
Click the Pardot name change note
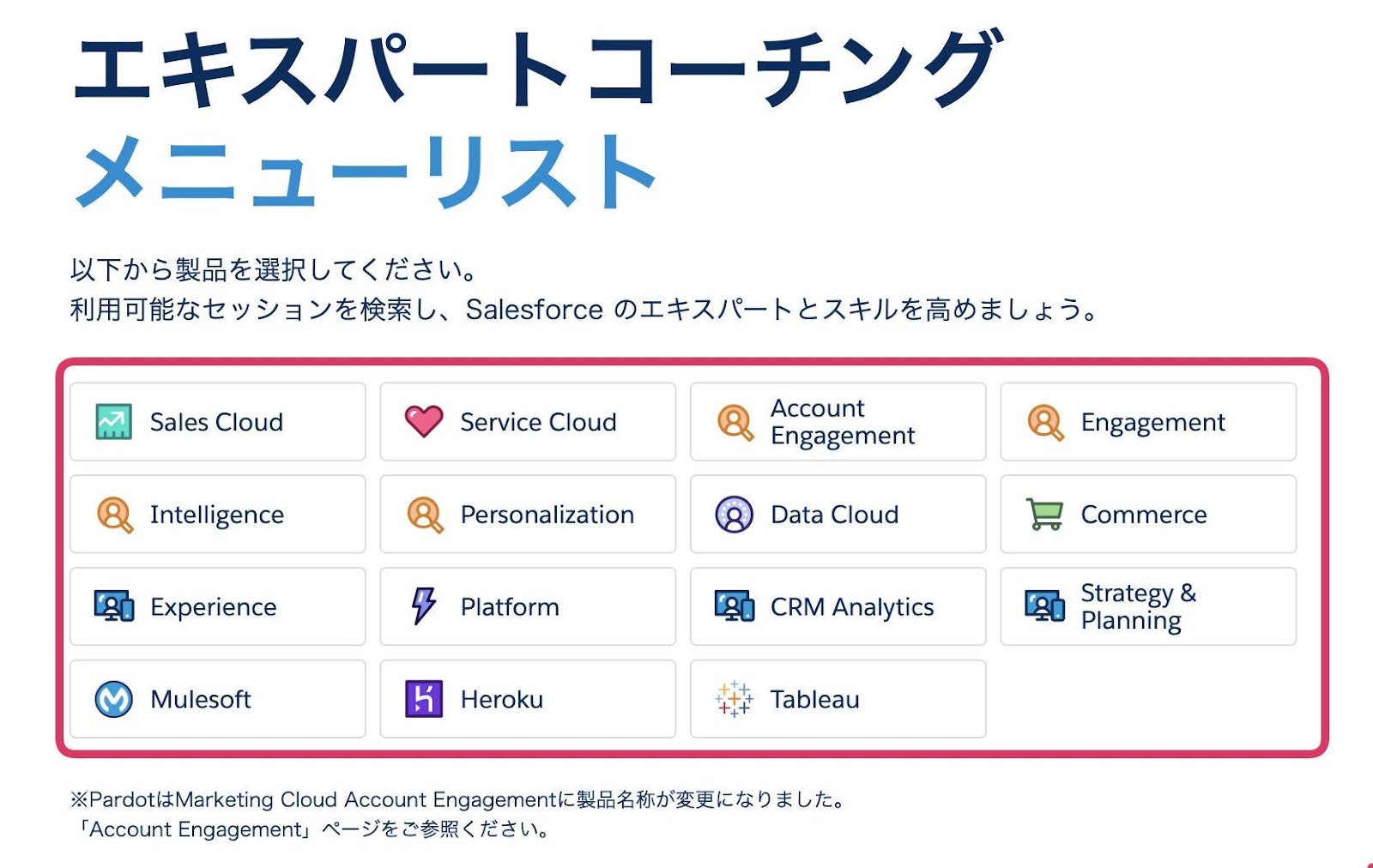tap(459, 799)
